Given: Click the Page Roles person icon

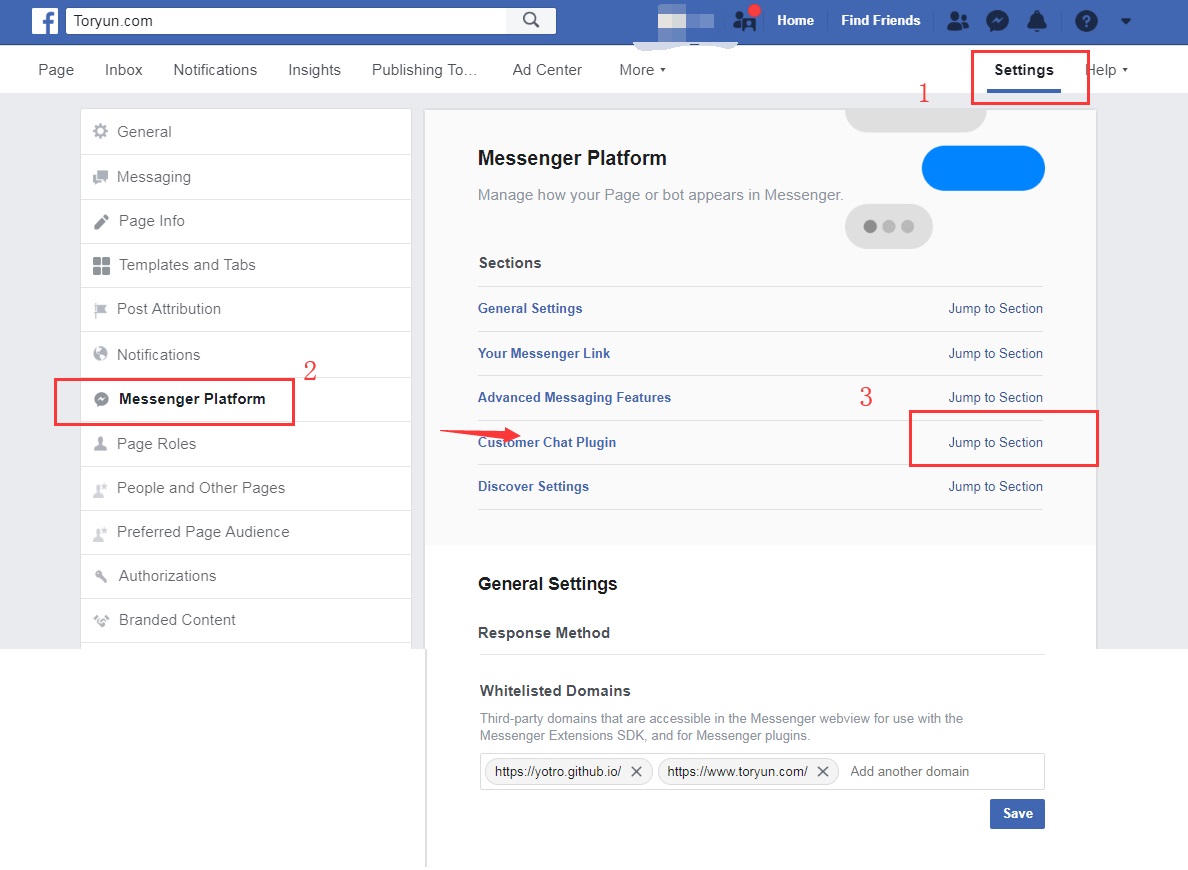Looking at the screenshot, I should click(100, 443).
